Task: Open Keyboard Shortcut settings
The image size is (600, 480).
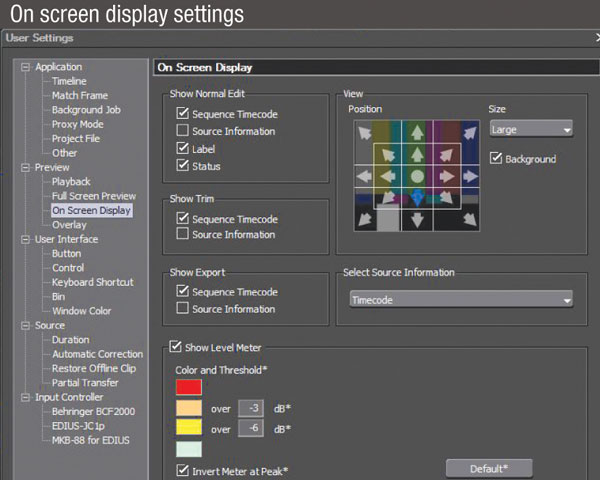Action: [93, 282]
